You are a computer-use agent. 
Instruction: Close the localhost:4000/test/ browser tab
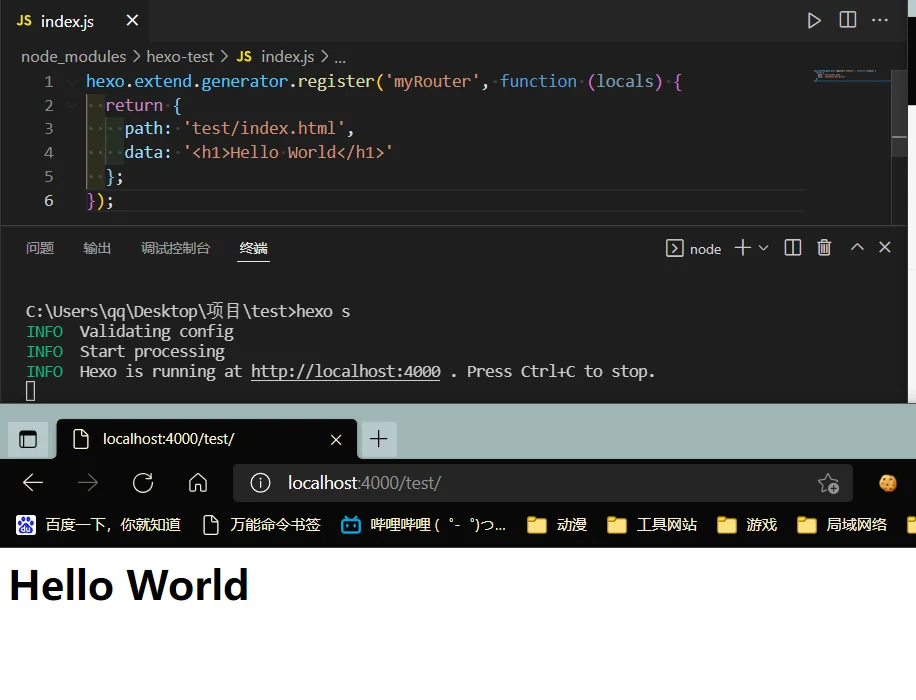click(x=336, y=439)
